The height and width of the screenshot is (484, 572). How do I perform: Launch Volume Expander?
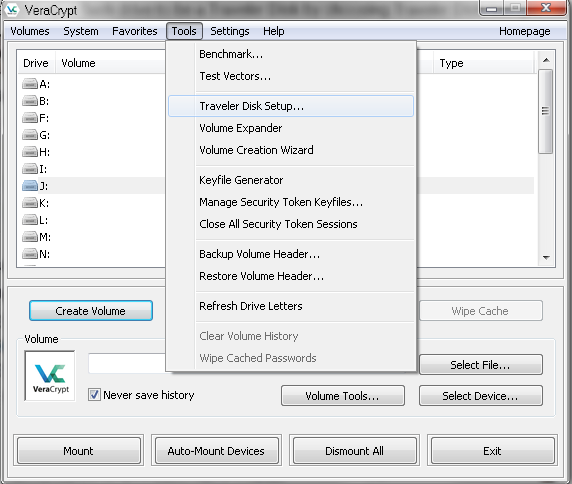[291, 128]
